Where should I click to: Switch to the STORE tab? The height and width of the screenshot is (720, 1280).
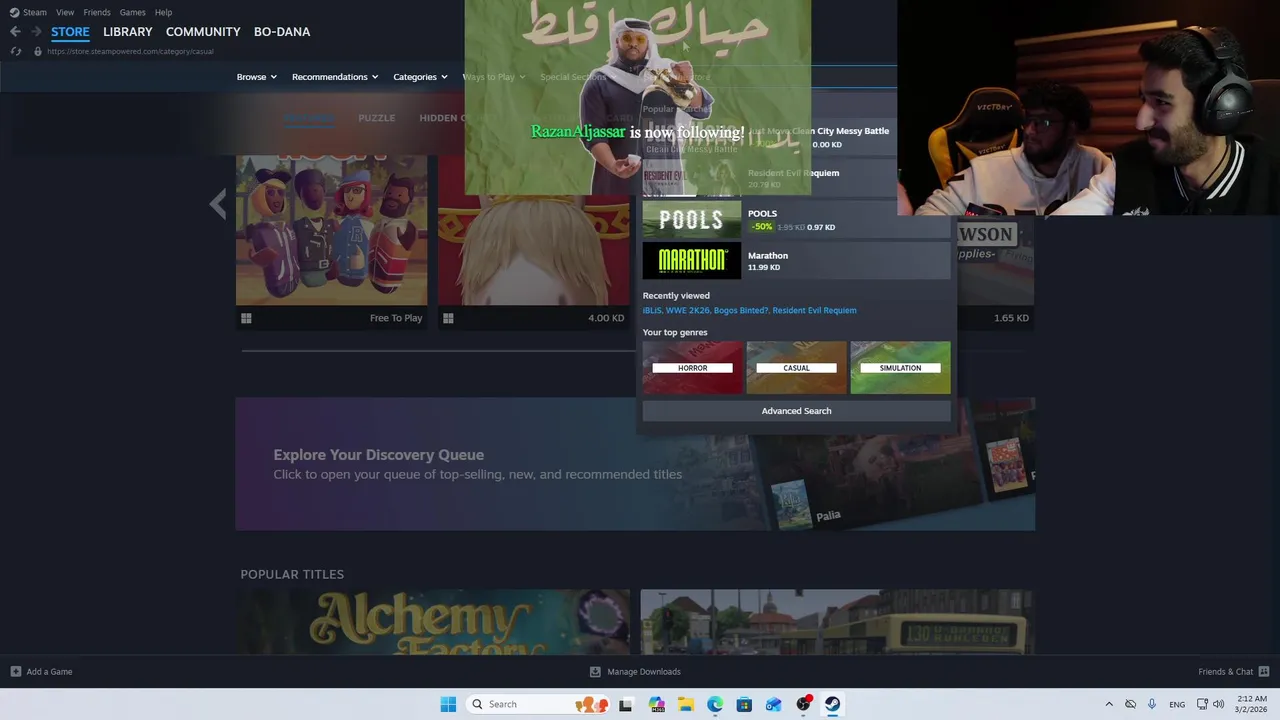[70, 32]
